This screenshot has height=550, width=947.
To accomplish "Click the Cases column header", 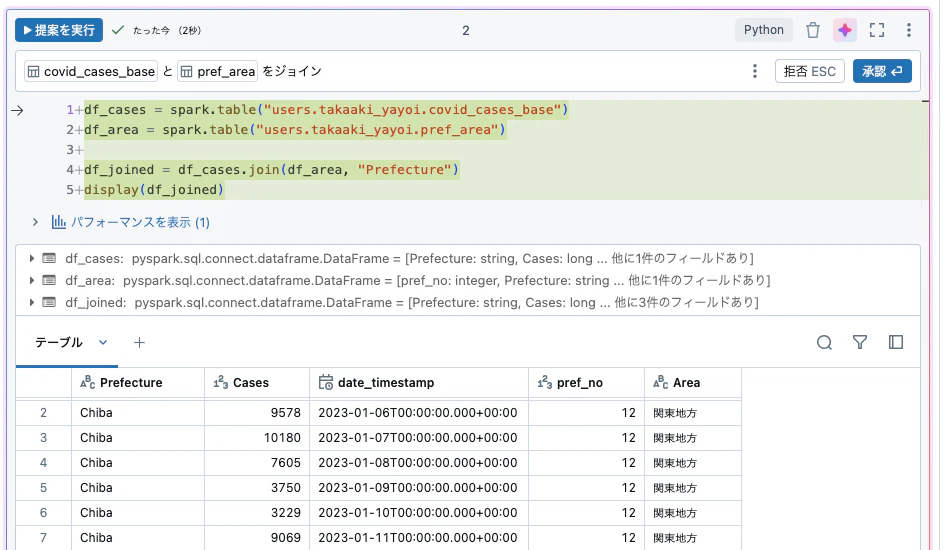I will click(x=257, y=382).
